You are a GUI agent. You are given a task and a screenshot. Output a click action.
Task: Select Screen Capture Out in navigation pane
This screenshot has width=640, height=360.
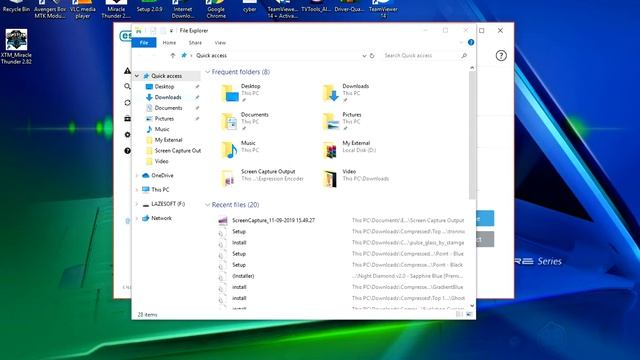[x=178, y=150]
